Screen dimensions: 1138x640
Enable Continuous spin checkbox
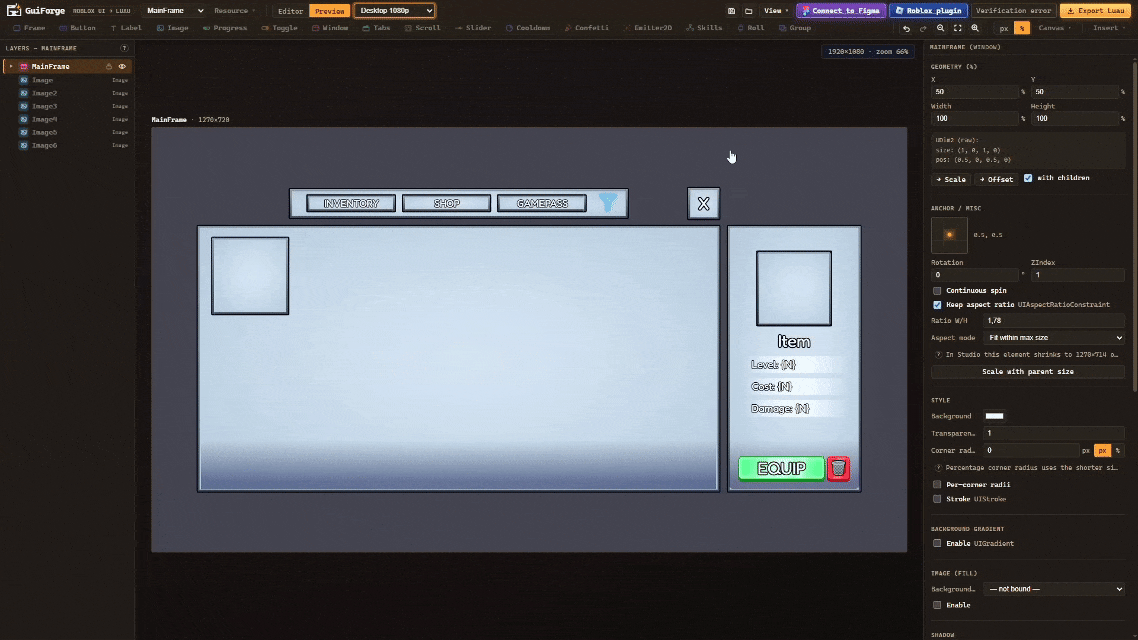[937, 290]
